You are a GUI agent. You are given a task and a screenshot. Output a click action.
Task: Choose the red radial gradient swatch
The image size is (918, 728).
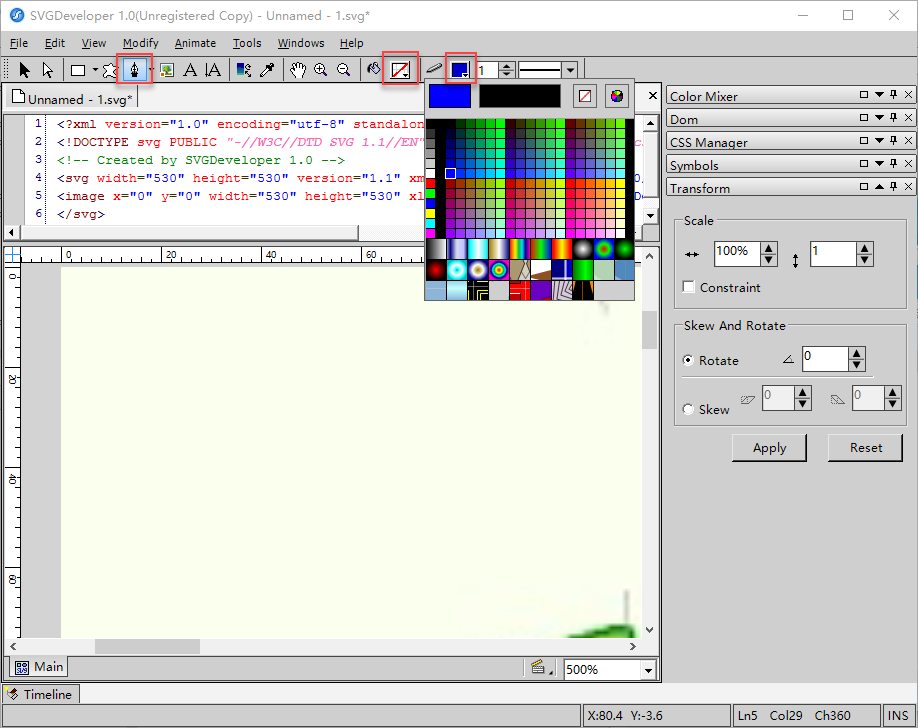click(436, 269)
